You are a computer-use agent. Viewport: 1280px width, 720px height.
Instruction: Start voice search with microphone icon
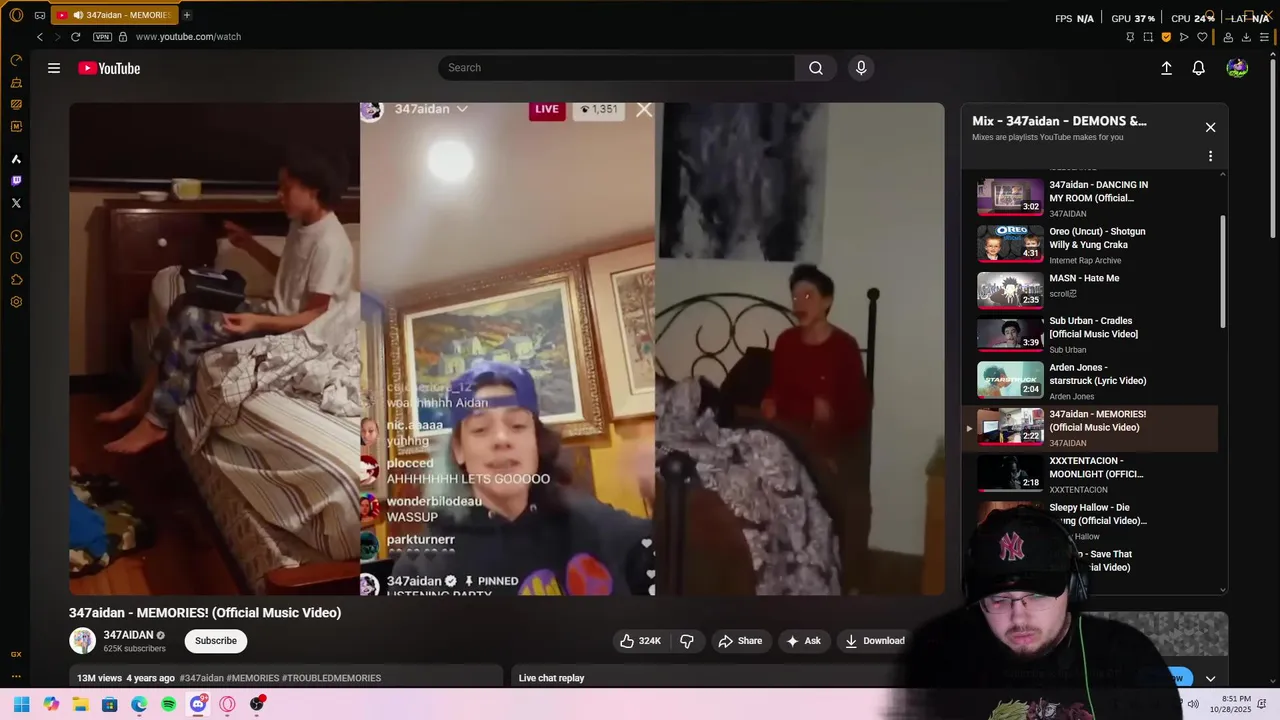click(x=861, y=68)
